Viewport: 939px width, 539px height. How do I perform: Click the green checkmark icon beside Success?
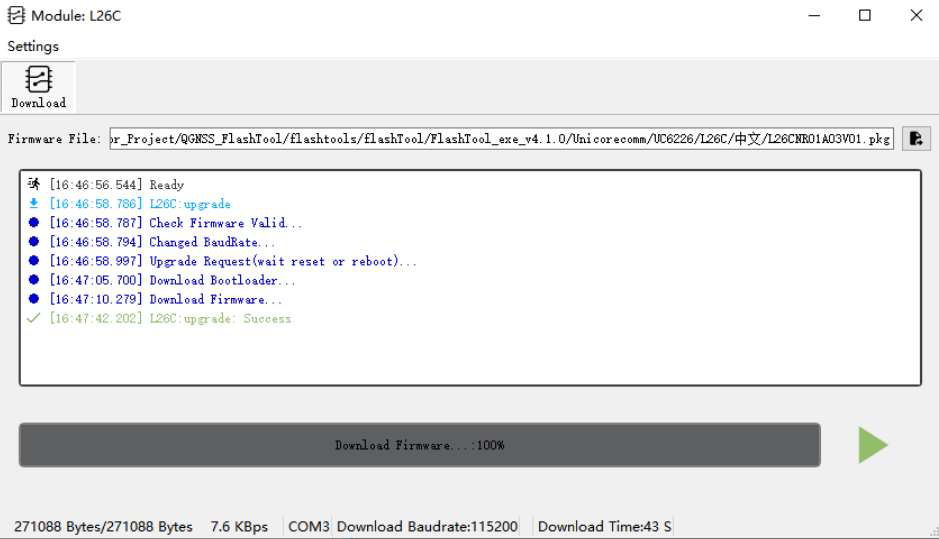(x=34, y=318)
